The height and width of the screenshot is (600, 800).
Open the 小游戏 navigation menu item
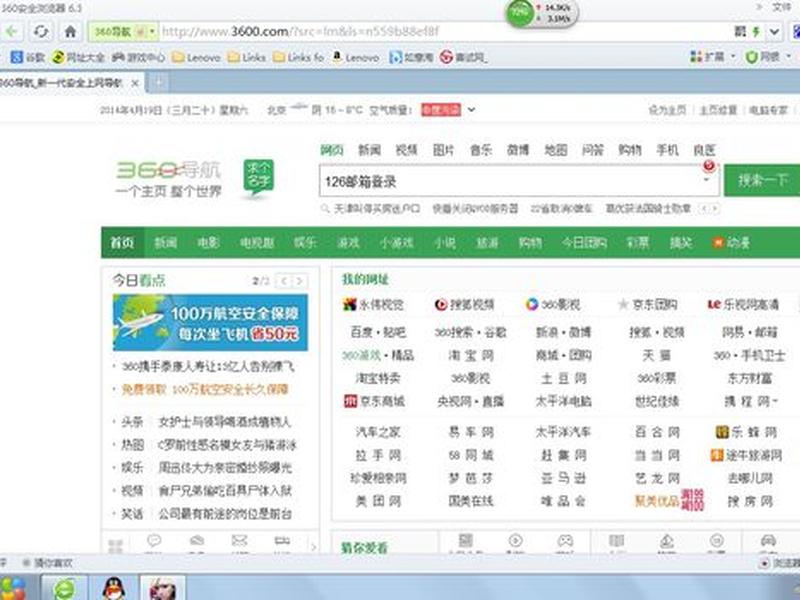[x=396, y=242]
